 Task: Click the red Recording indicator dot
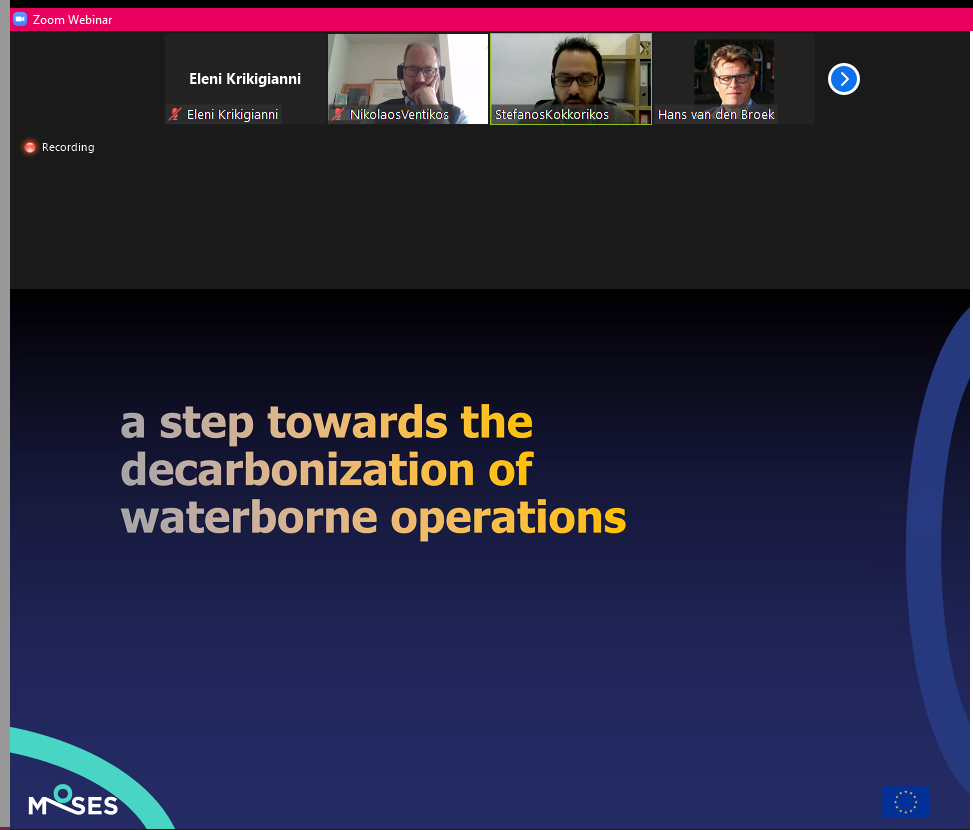[x=29, y=147]
